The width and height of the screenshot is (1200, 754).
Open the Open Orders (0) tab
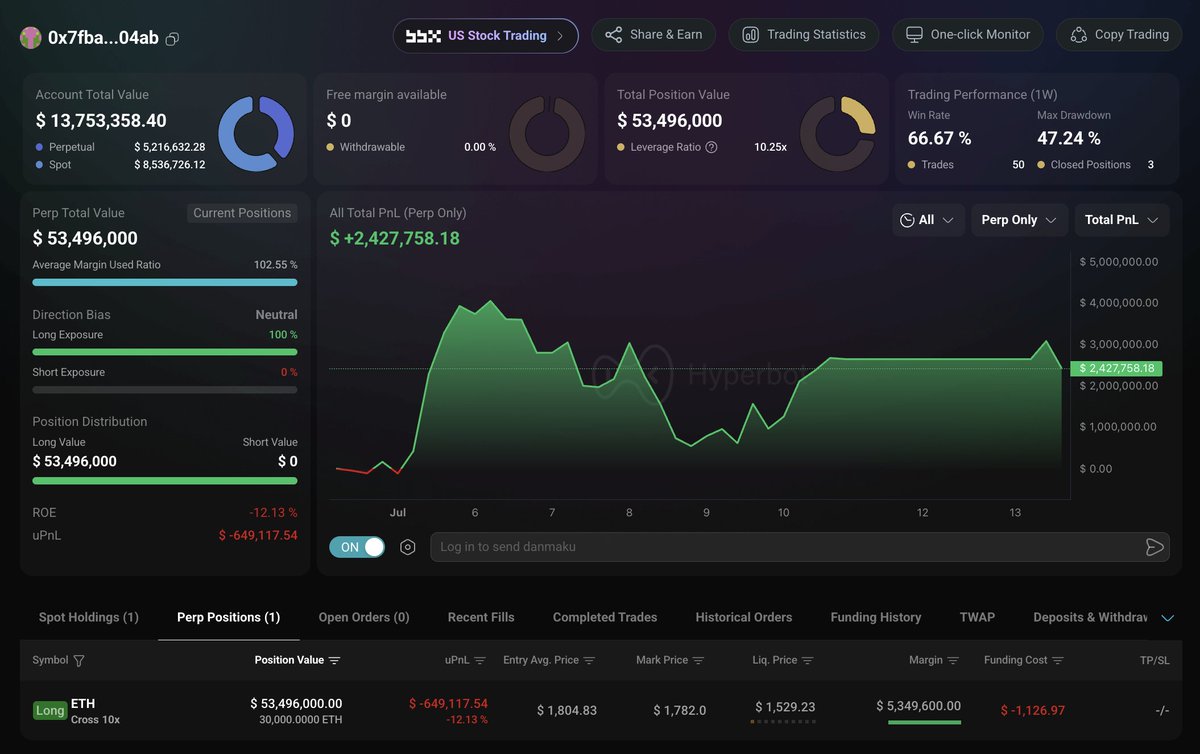tap(364, 617)
